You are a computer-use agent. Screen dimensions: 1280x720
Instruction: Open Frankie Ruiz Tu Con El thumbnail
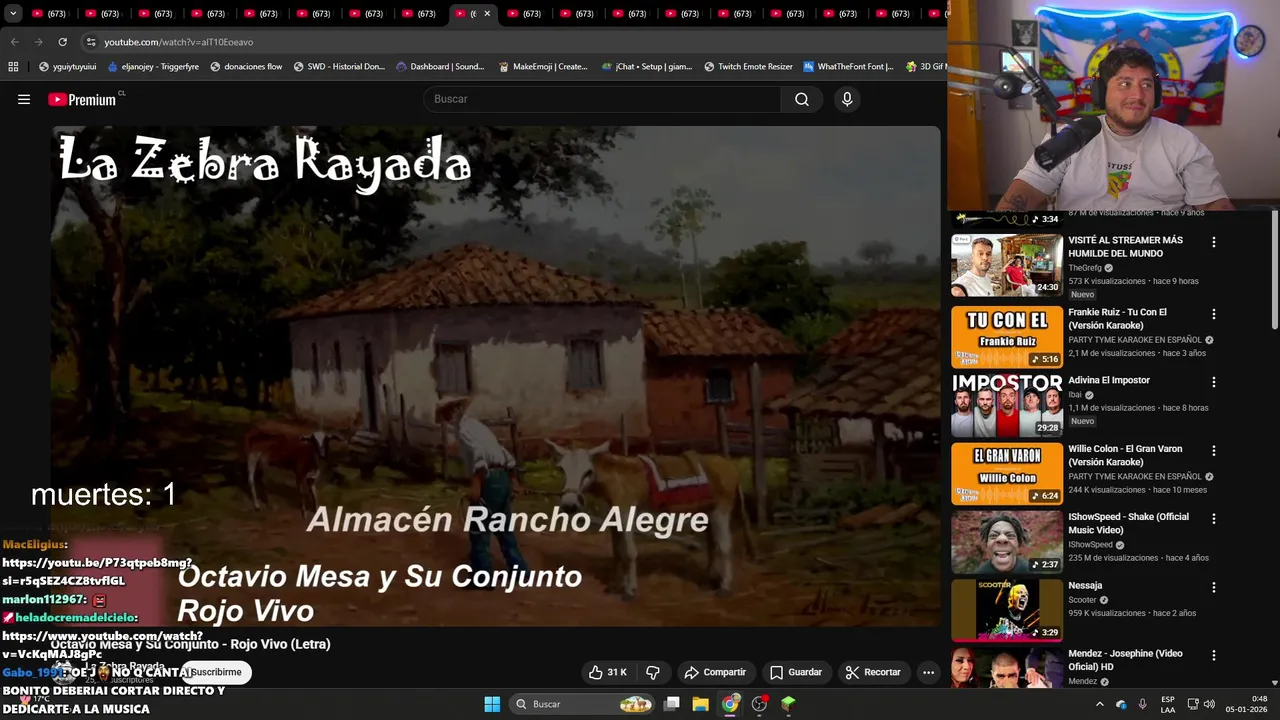1006,336
